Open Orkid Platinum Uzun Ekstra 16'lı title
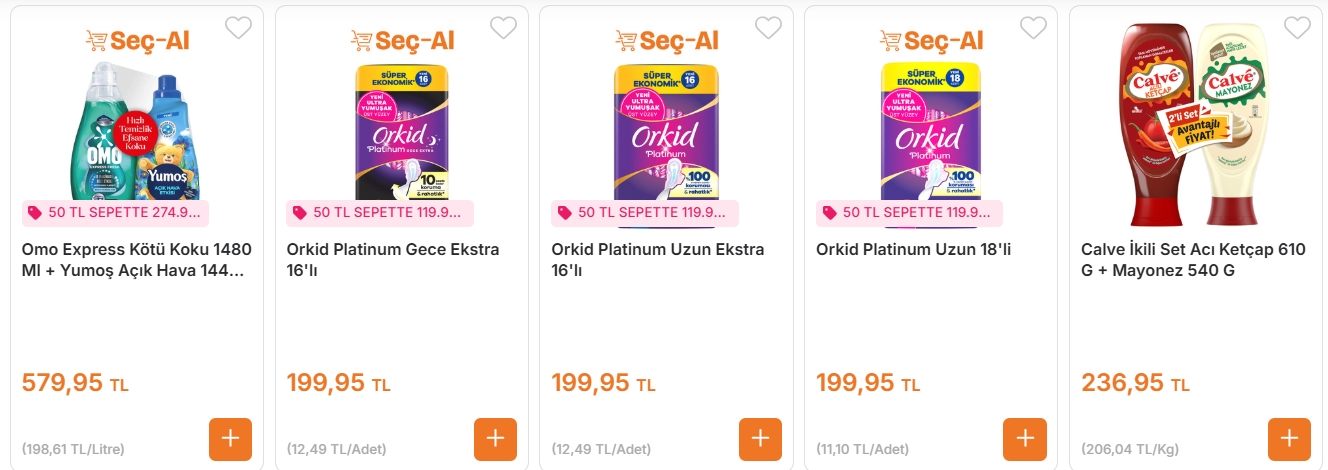 coord(657,260)
